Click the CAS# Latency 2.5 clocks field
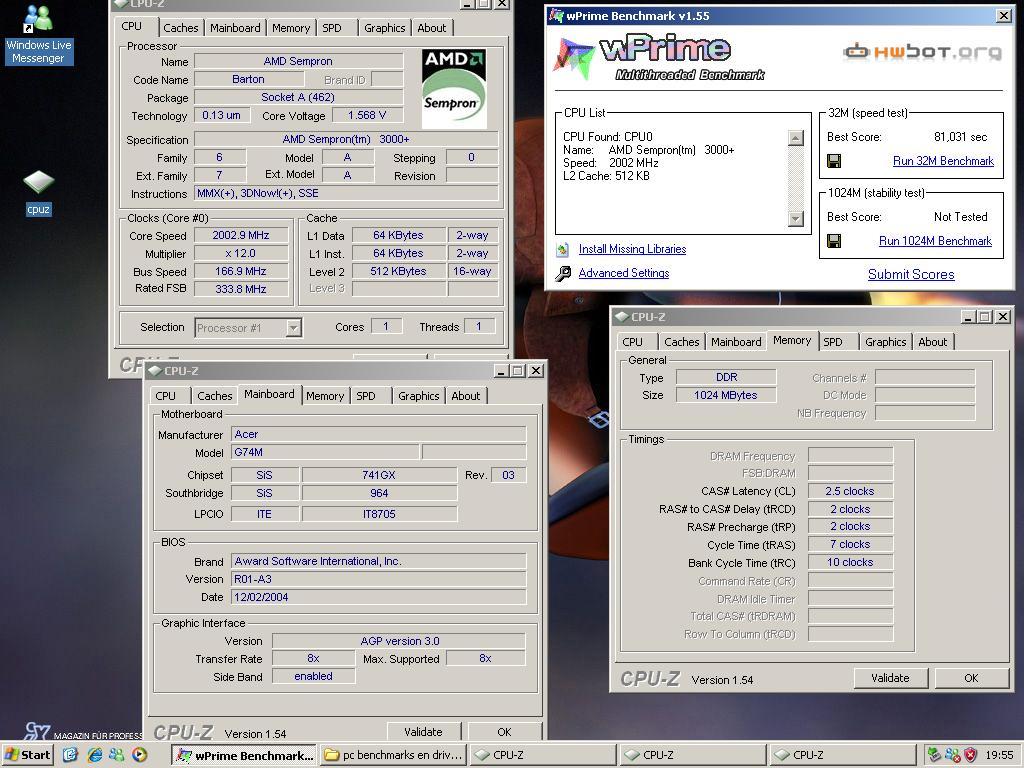This screenshot has height=768, width=1024. coord(850,491)
